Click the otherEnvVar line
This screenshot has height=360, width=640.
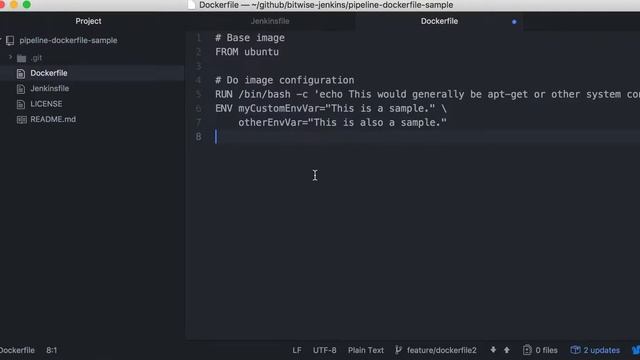pos(342,123)
